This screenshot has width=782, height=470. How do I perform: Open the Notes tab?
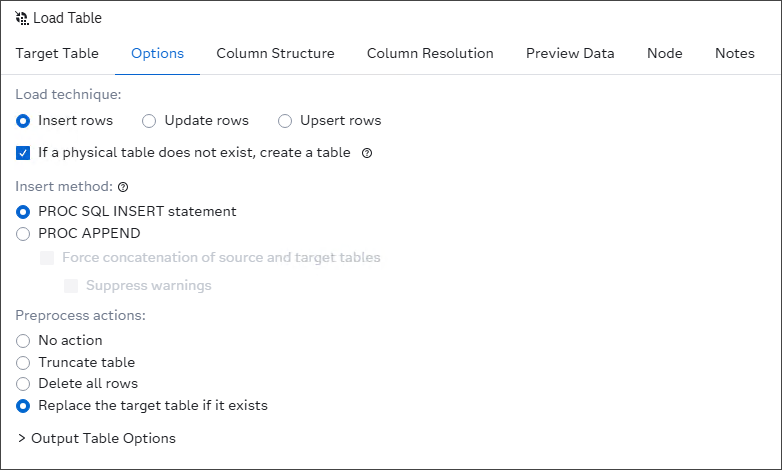(x=735, y=53)
